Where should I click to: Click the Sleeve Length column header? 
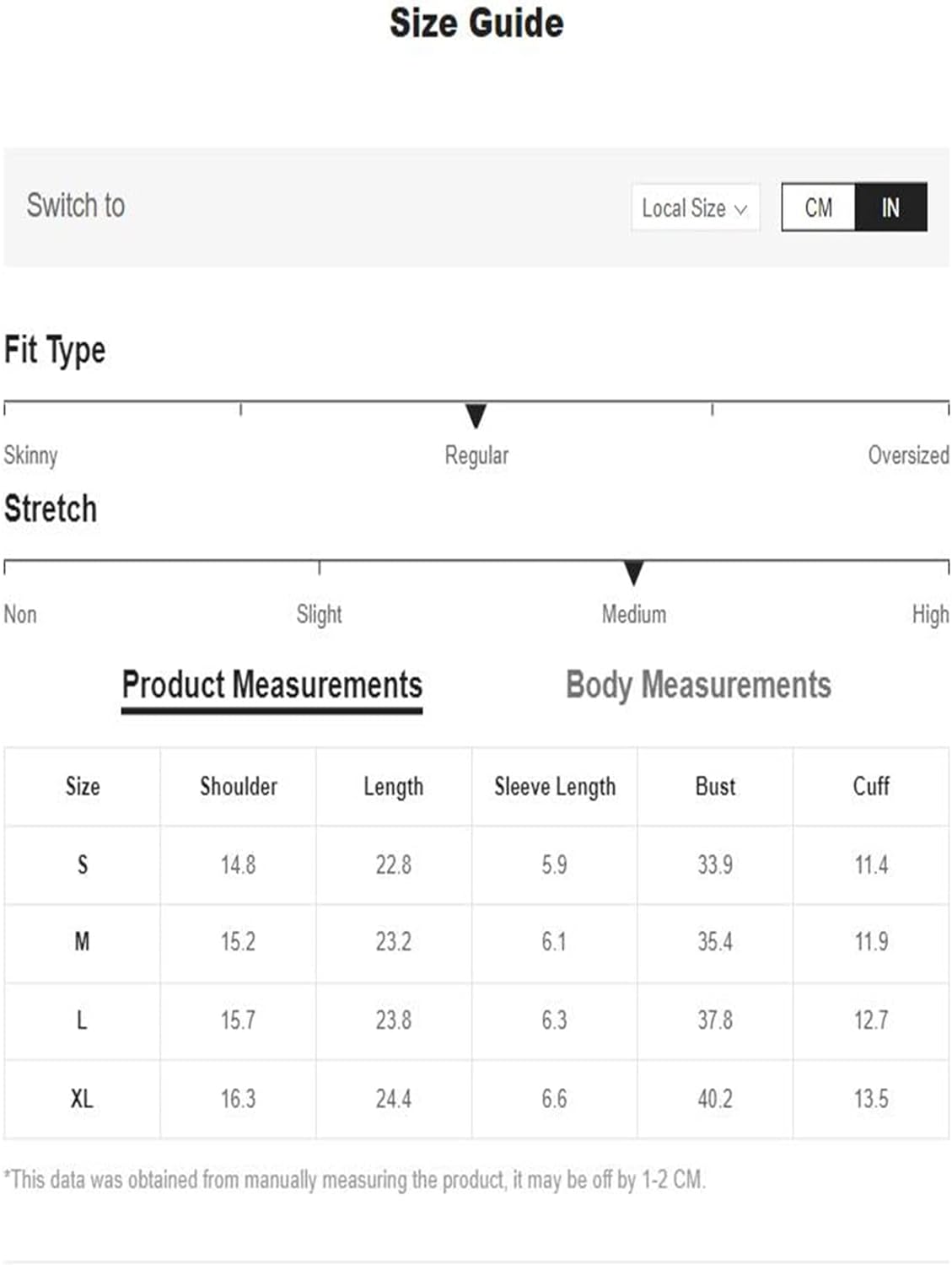pos(555,787)
